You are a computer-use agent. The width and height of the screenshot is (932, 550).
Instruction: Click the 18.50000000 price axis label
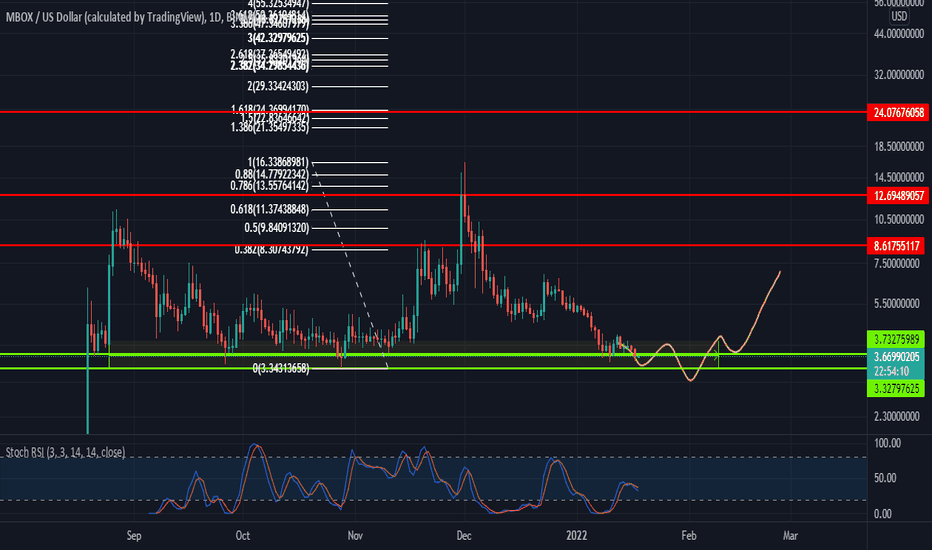pos(899,146)
